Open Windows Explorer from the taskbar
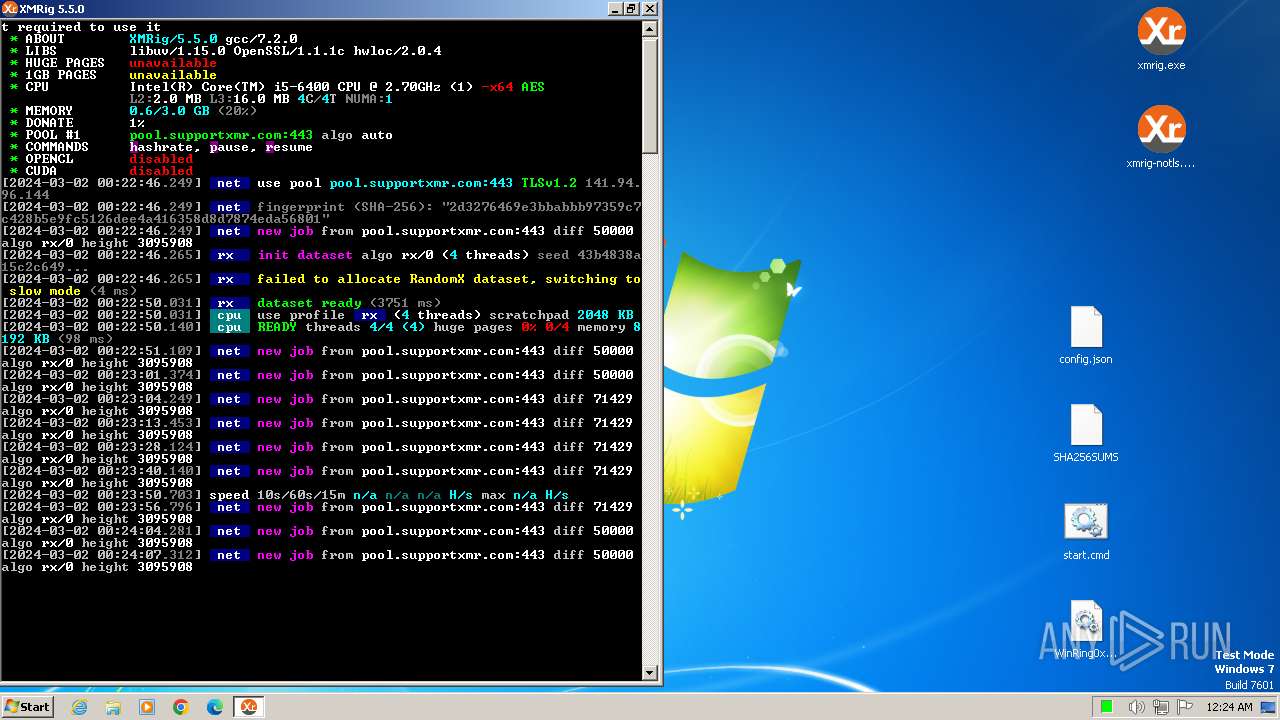 point(113,707)
